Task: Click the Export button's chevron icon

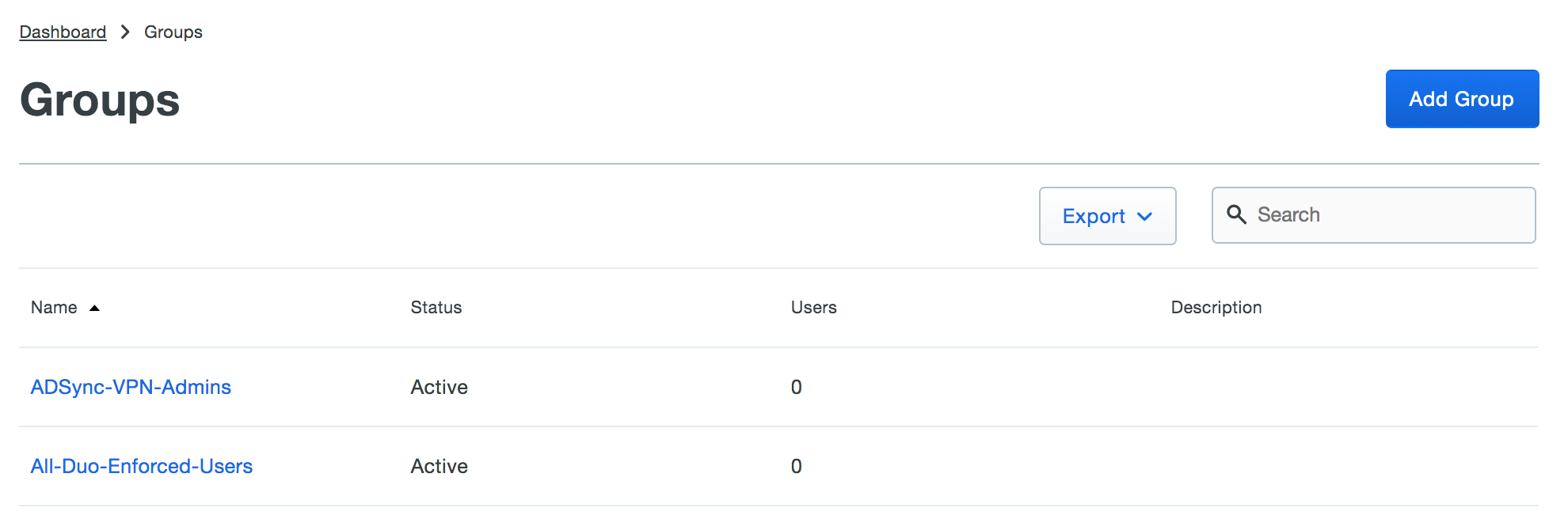Action: pos(1145,216)
